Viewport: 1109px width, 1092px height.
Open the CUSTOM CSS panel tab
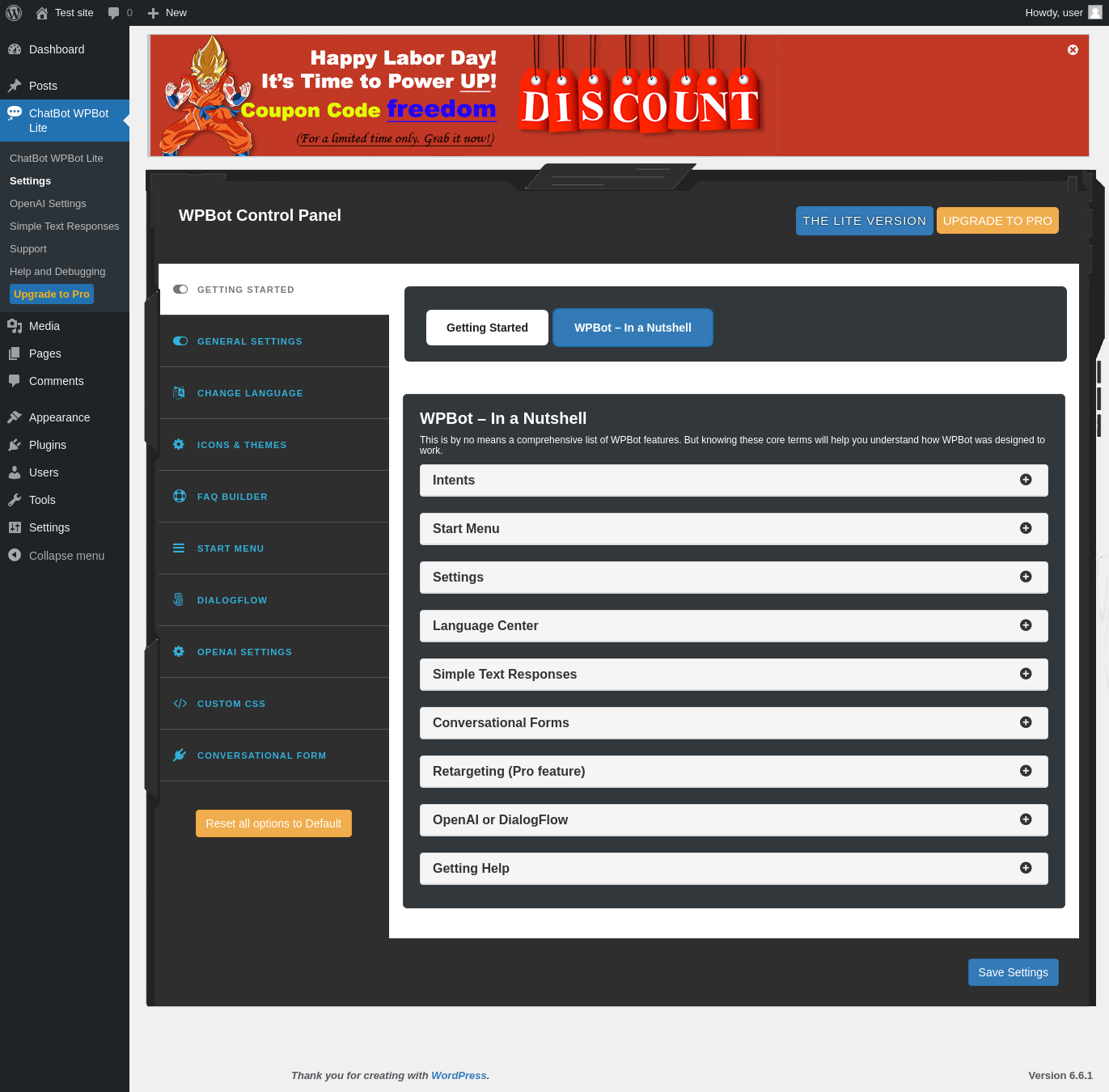pyautogui.click(x=274, y=704)
